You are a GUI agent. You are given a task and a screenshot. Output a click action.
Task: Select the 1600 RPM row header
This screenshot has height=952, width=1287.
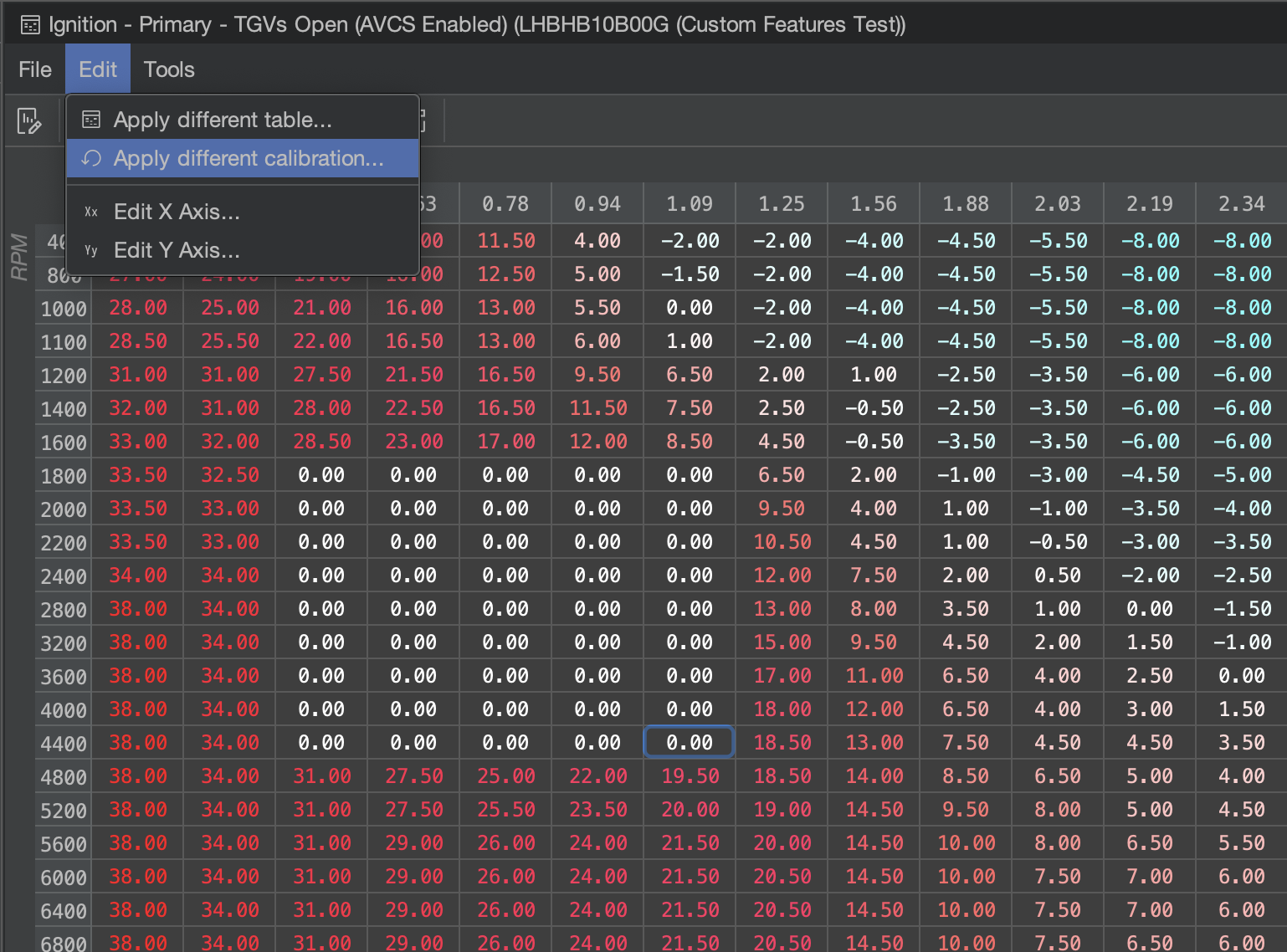pos(64,443)
